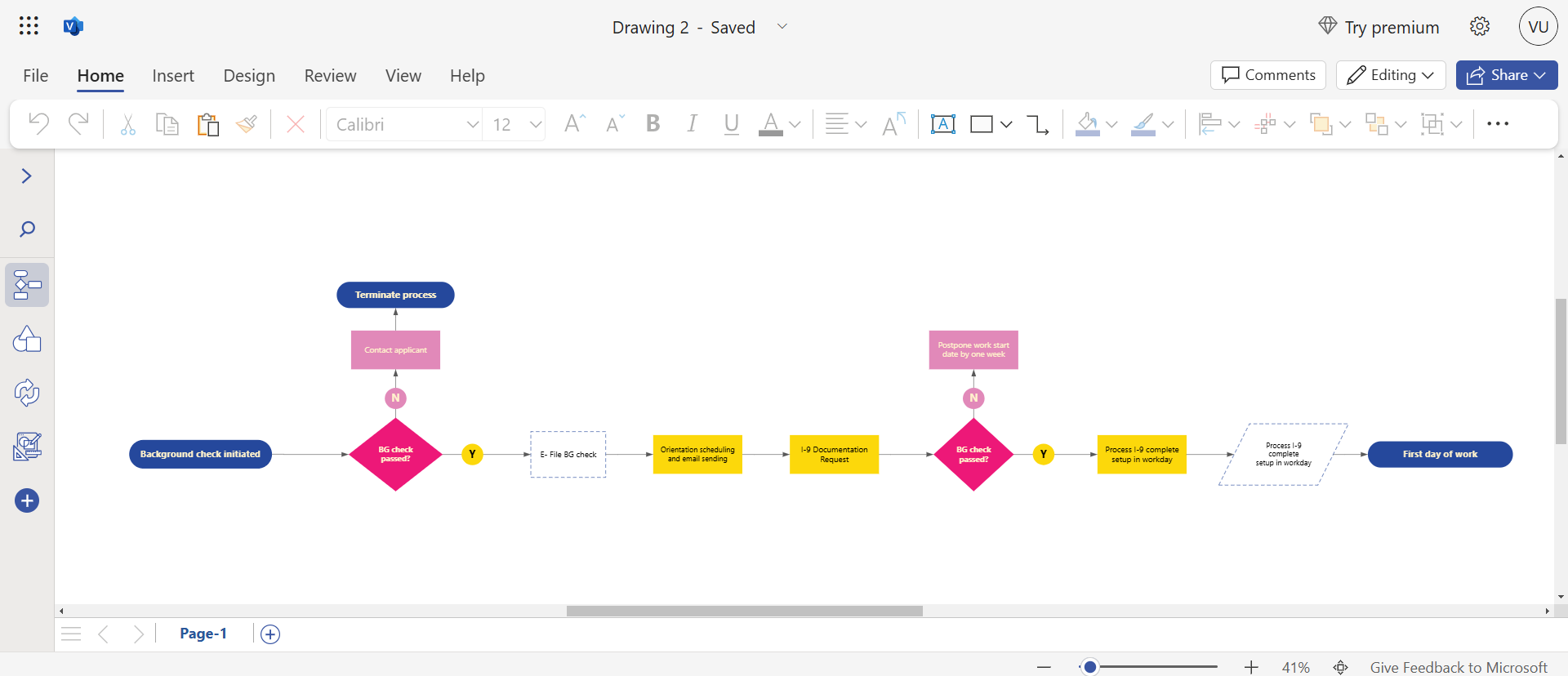The image size is (1568, 676).
Task: Open Group shapes menu
Action: [x=1441, y=124]
